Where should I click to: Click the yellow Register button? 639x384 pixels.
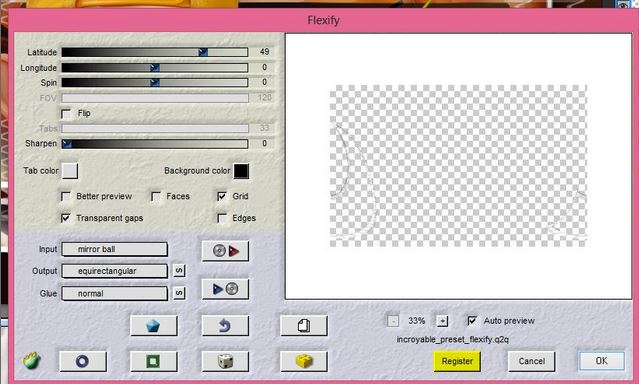coord(457,361)
